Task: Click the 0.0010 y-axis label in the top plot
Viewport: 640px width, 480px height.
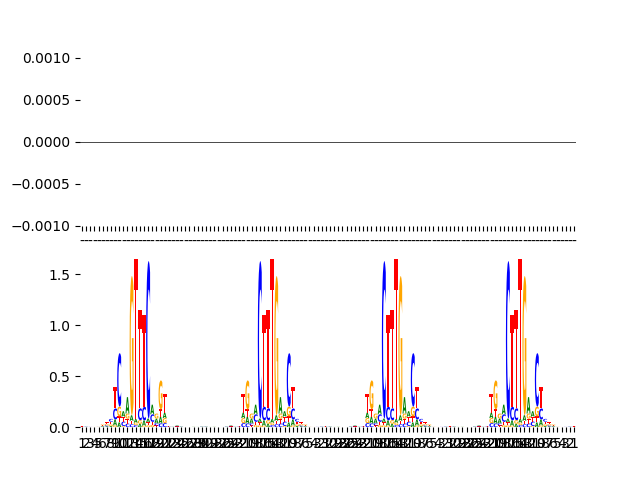Action: click(46, 58)
